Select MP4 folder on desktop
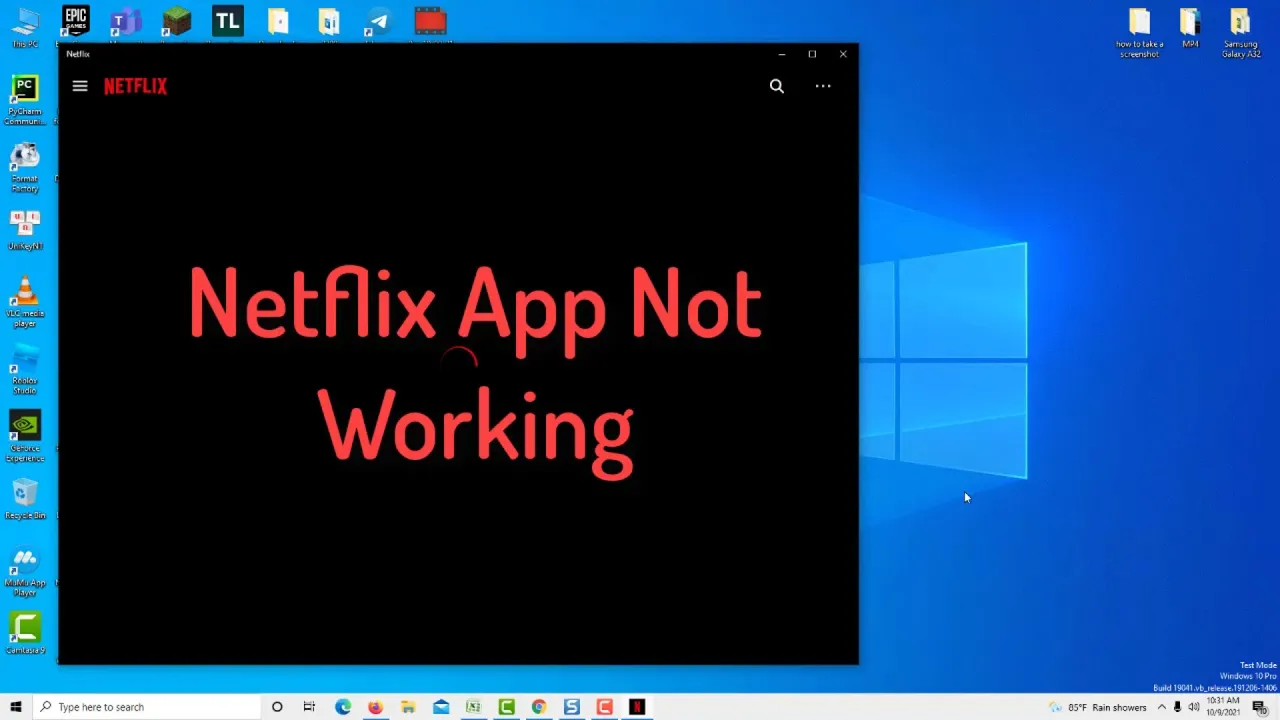The width and height of the screenshot is (1280, 720). tap(1190, 28)
